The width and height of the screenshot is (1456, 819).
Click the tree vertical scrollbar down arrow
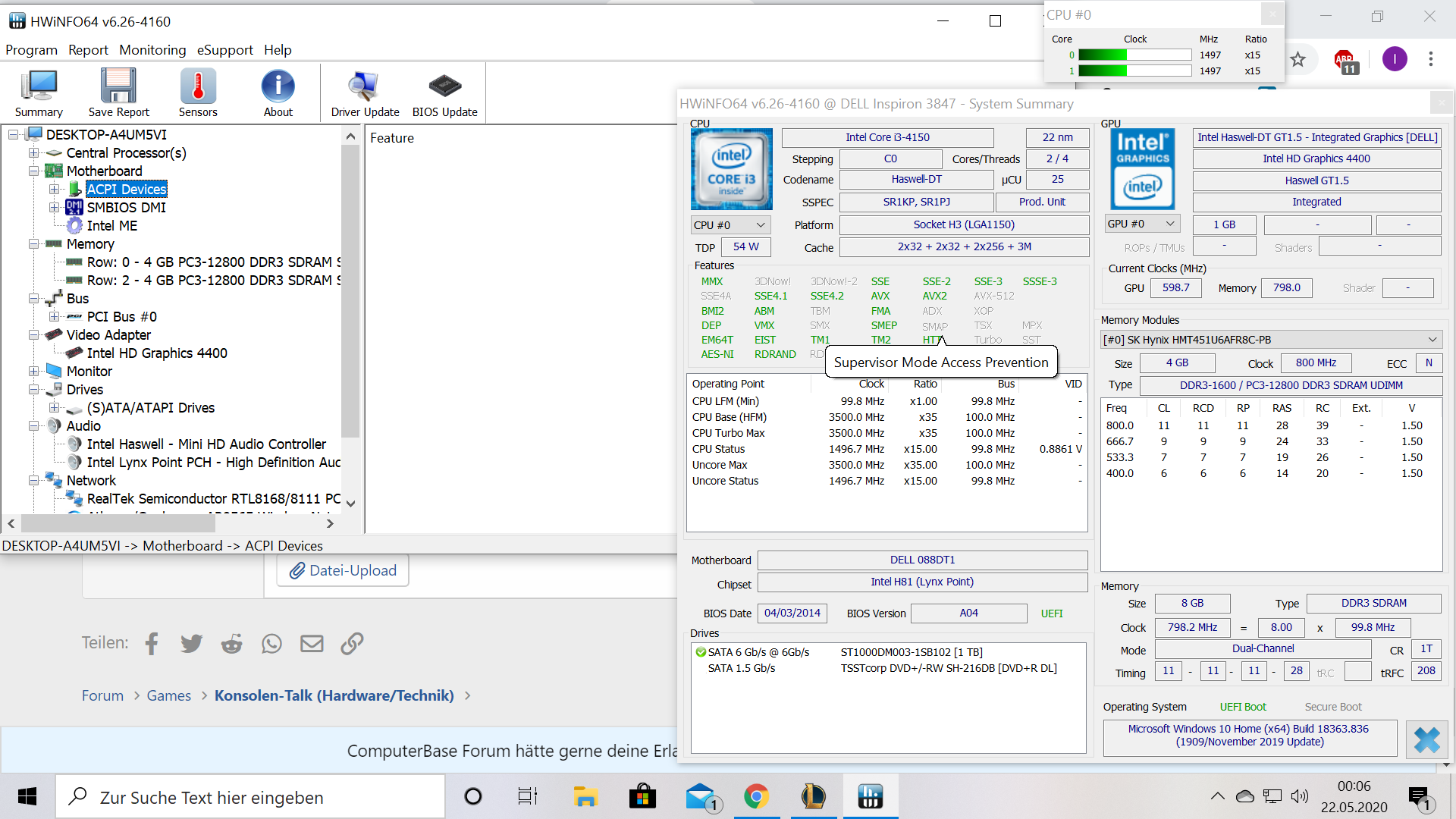pyautogui.click(x=350, y=503)
